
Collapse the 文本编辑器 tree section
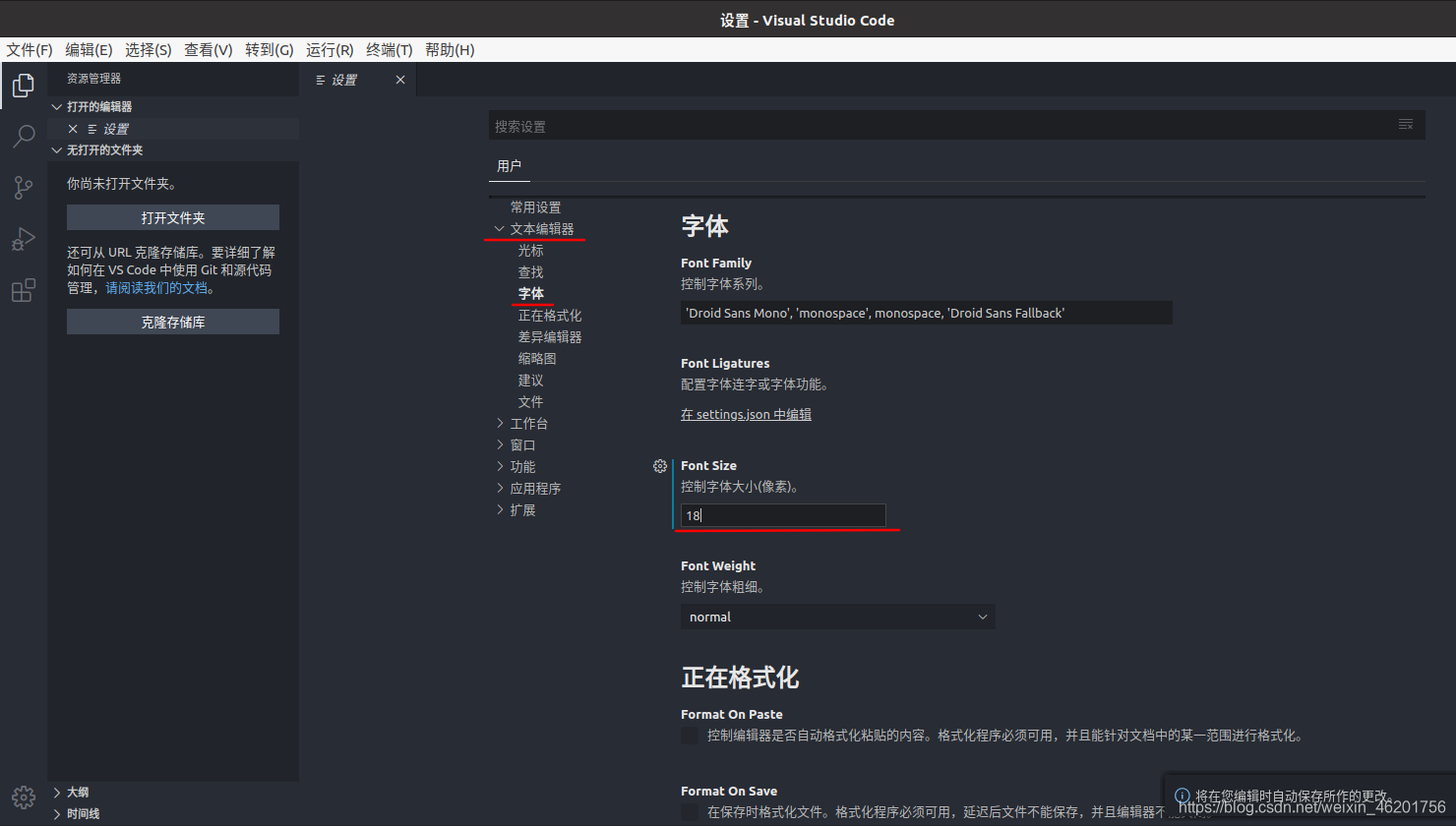(x=500, y=229)
